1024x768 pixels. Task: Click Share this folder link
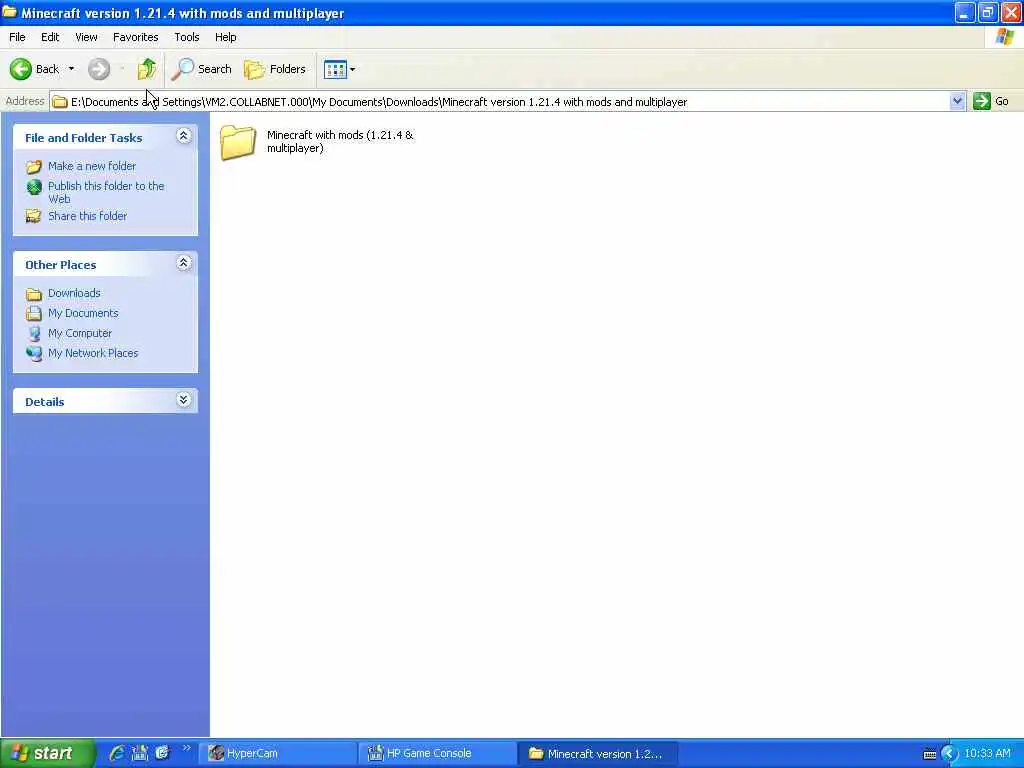coord(88,216)
